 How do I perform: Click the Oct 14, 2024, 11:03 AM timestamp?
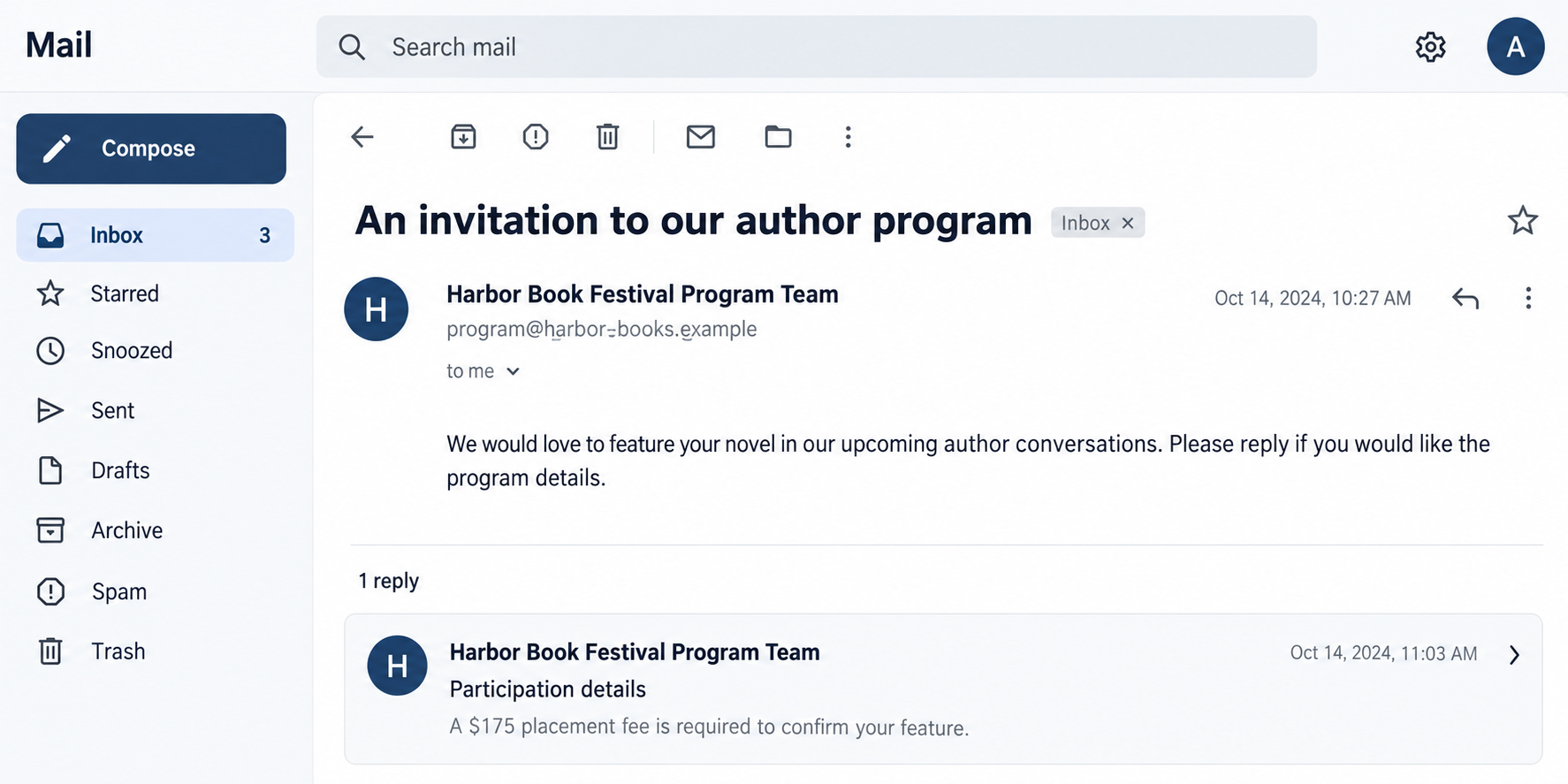(1383, 653)
